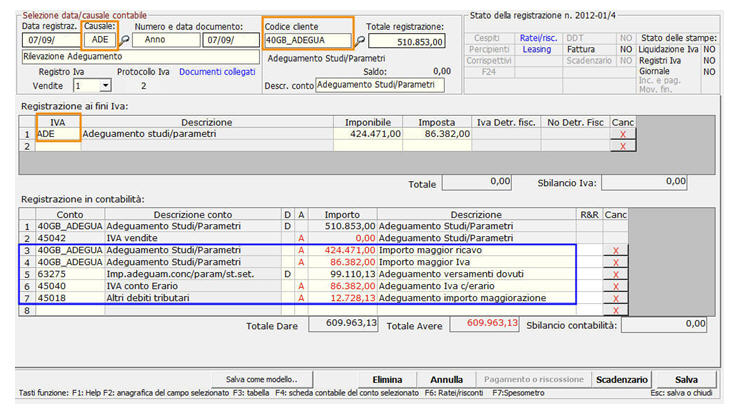The height and width of the screenshot is (416, 732).
Task: Click the Elimina button
Action: (x=387, y=380)
